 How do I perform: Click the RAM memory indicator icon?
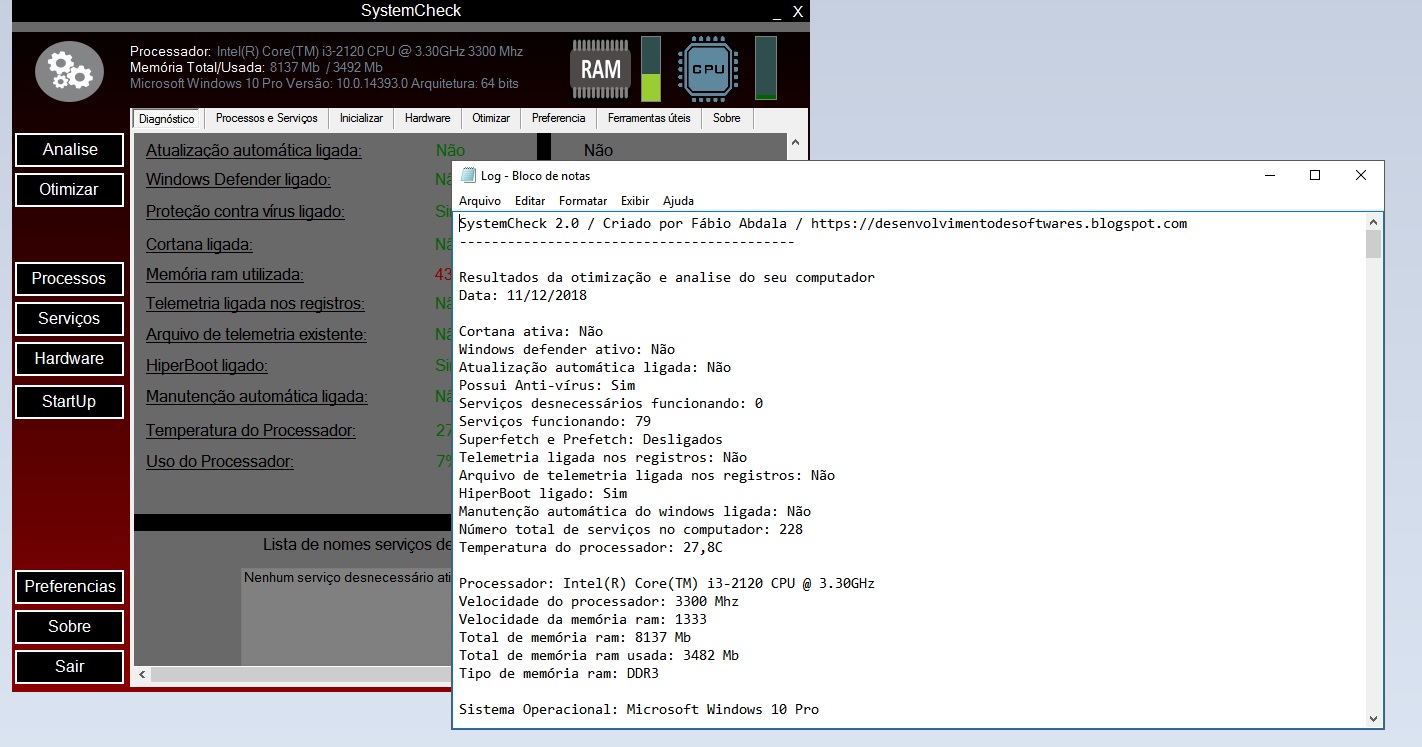598,69
